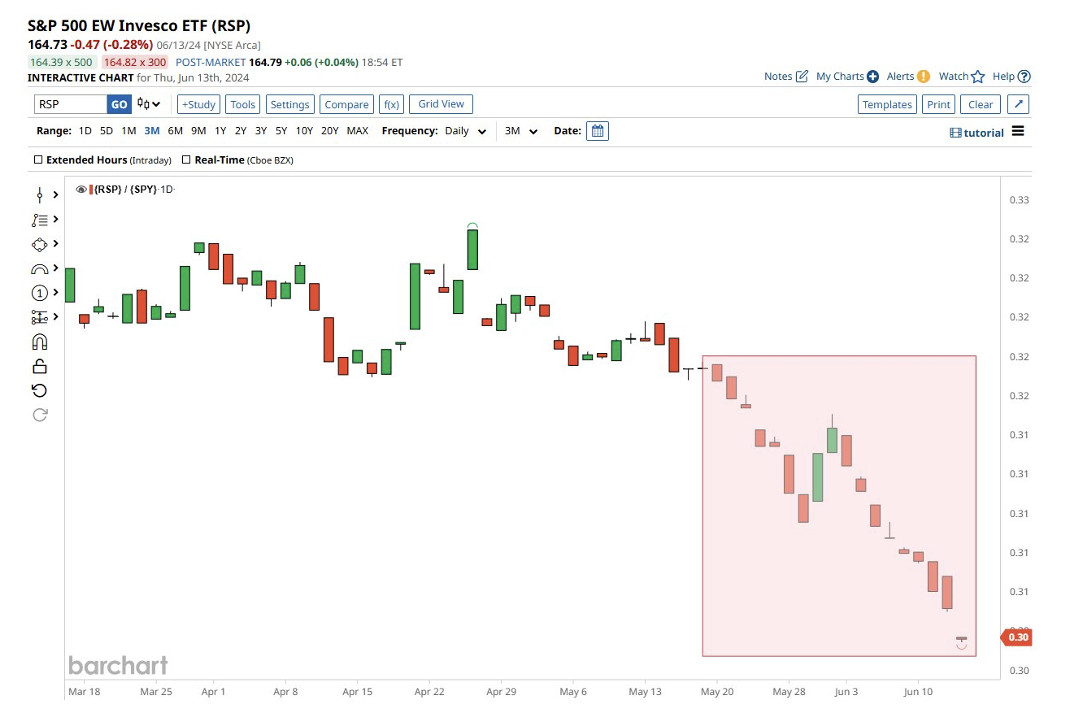Screen dimensions: 1070x714
Task: Open the Frequency Daily dropdown
Action: click(x=464, y=131)
